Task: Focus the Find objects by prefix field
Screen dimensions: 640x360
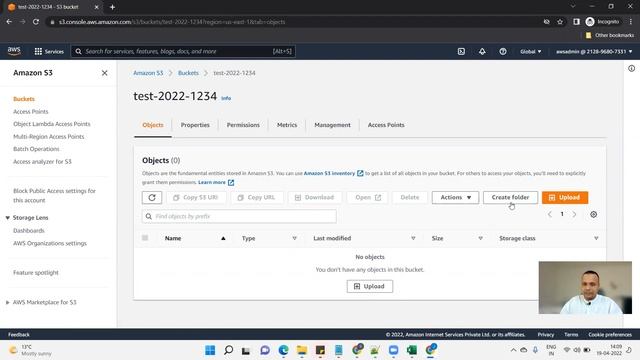Action: [x=239, y=216]
